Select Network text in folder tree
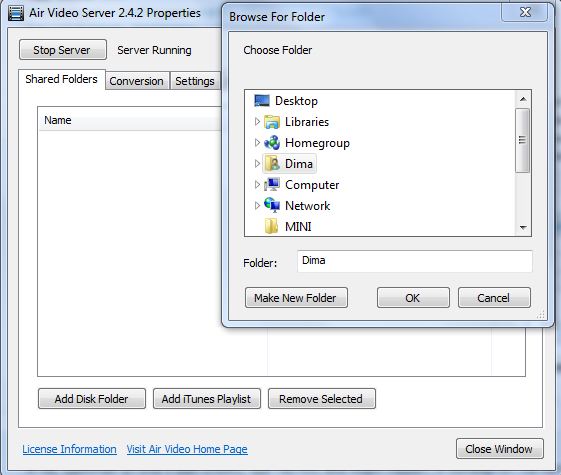 coord(307,206)
